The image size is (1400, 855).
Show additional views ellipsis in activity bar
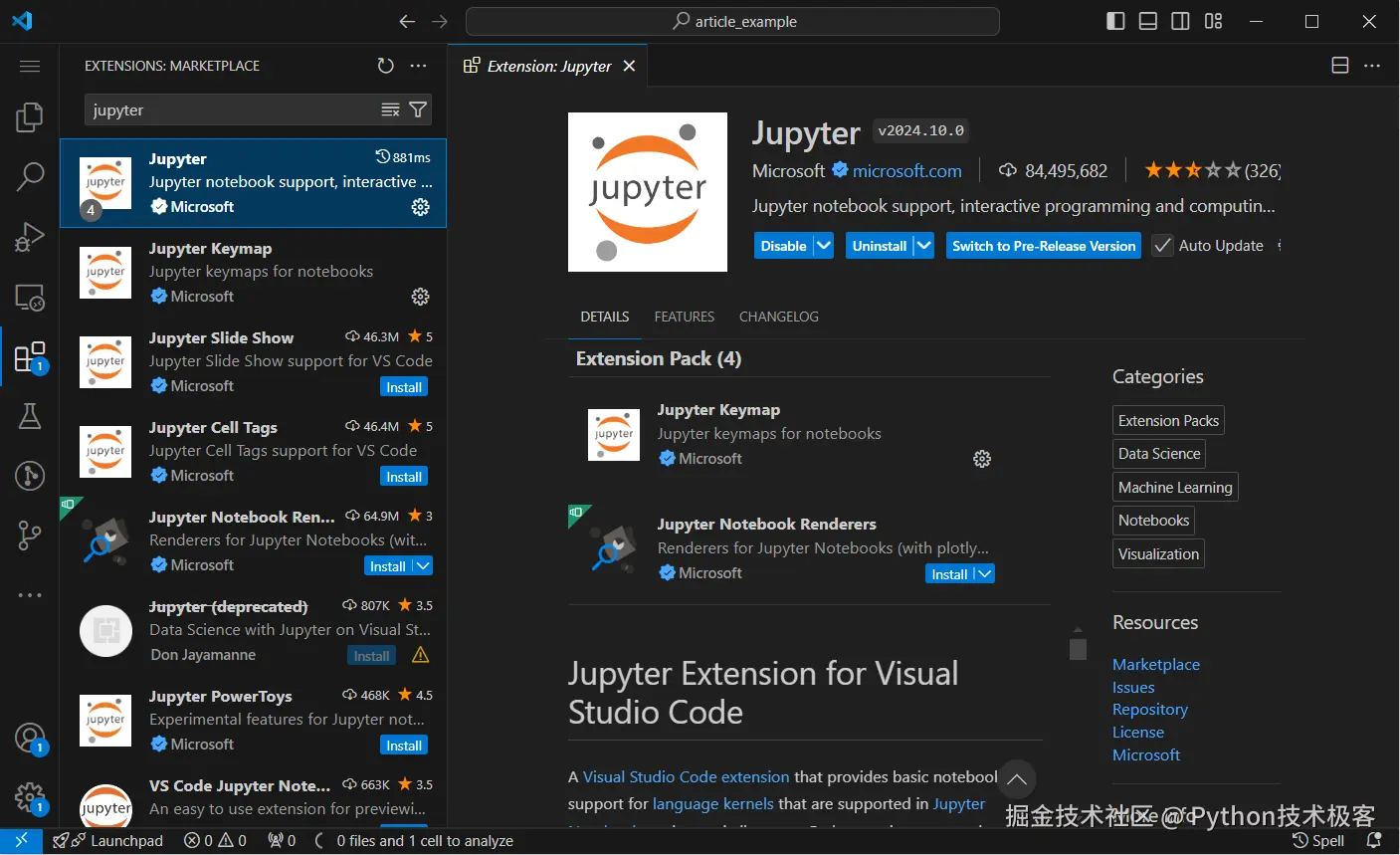30,595
